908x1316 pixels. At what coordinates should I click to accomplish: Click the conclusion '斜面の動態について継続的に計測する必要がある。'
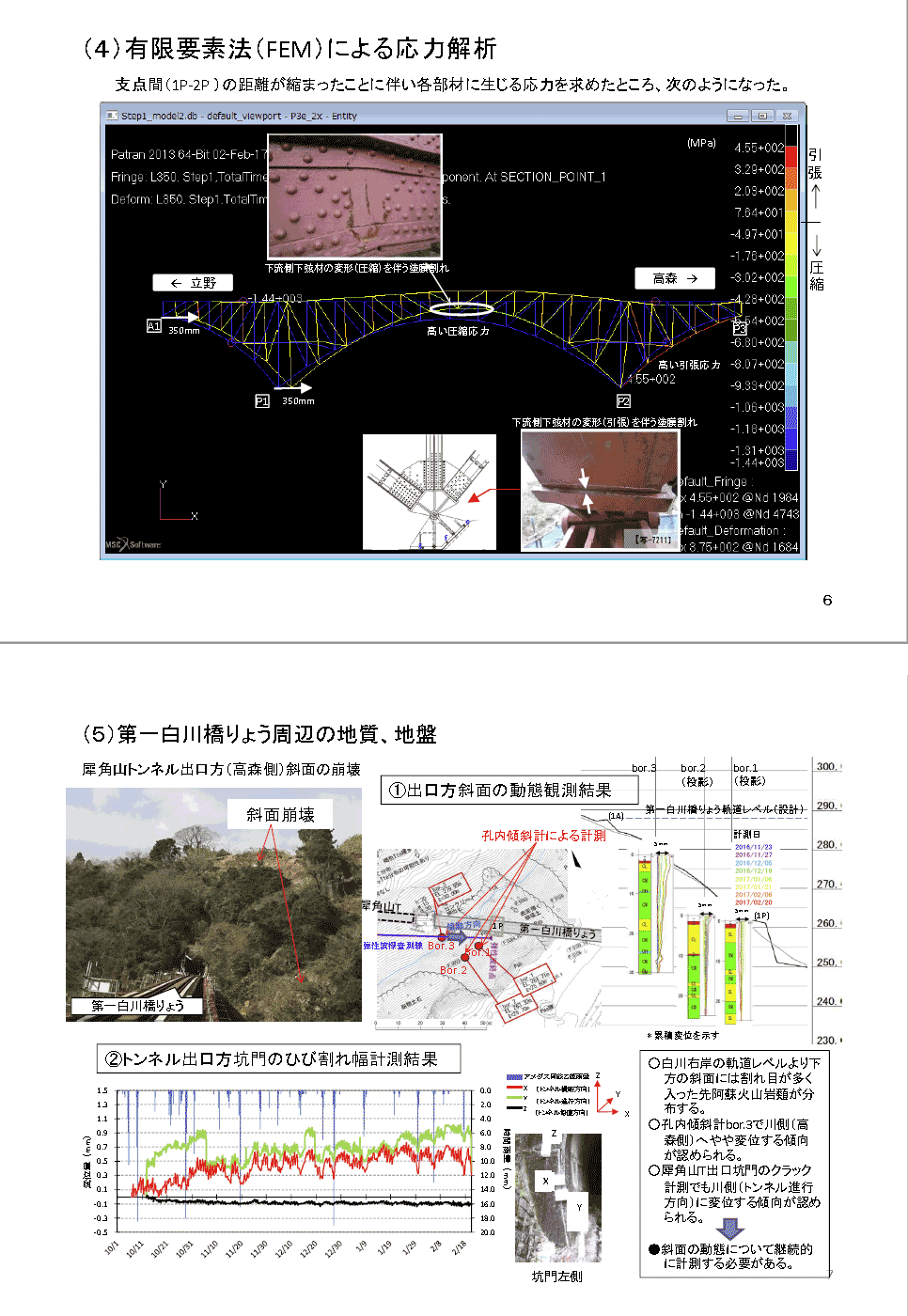pos(730,1256)
